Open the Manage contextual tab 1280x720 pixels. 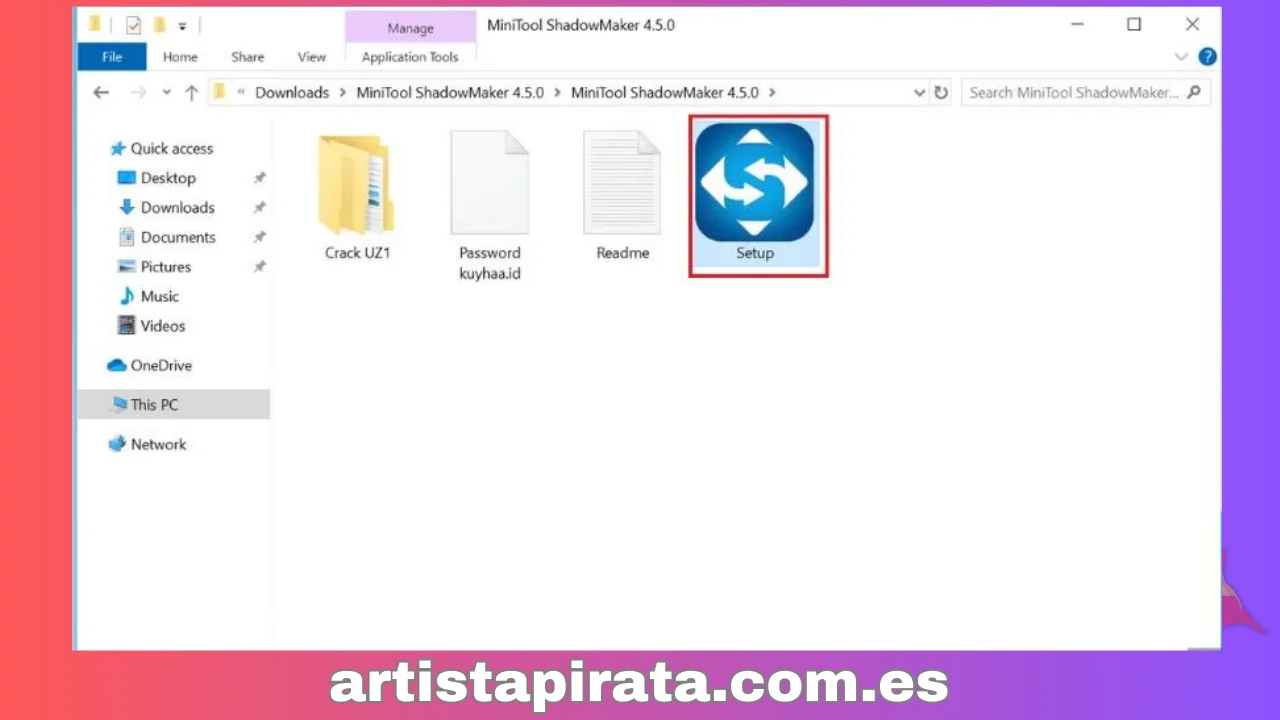410,28
